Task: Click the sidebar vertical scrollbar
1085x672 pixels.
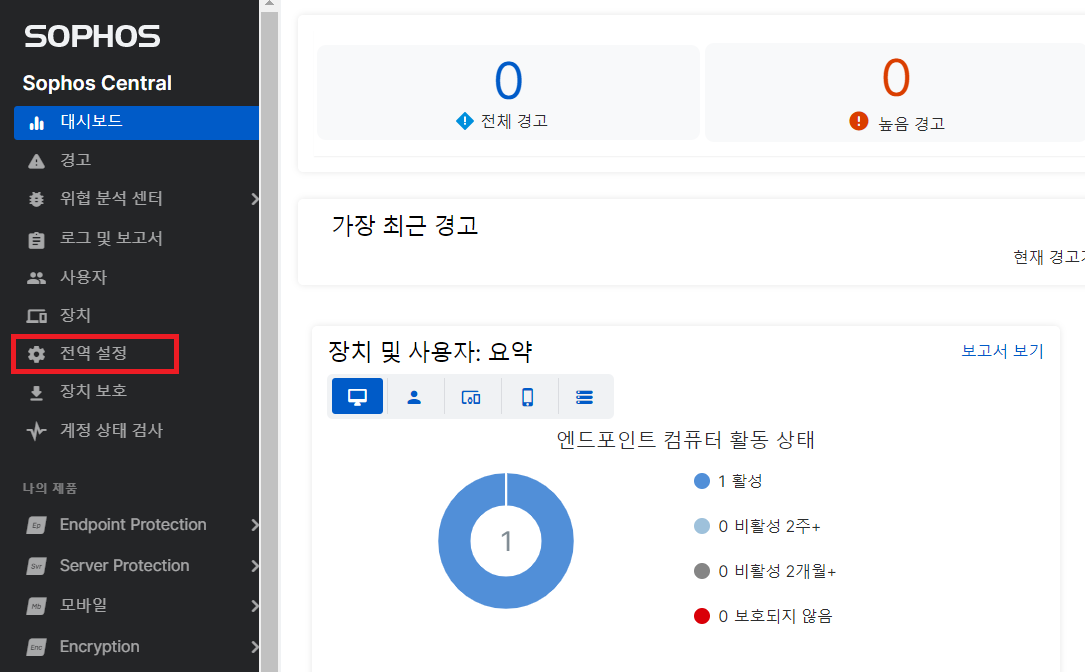Action: coord(269,340)
